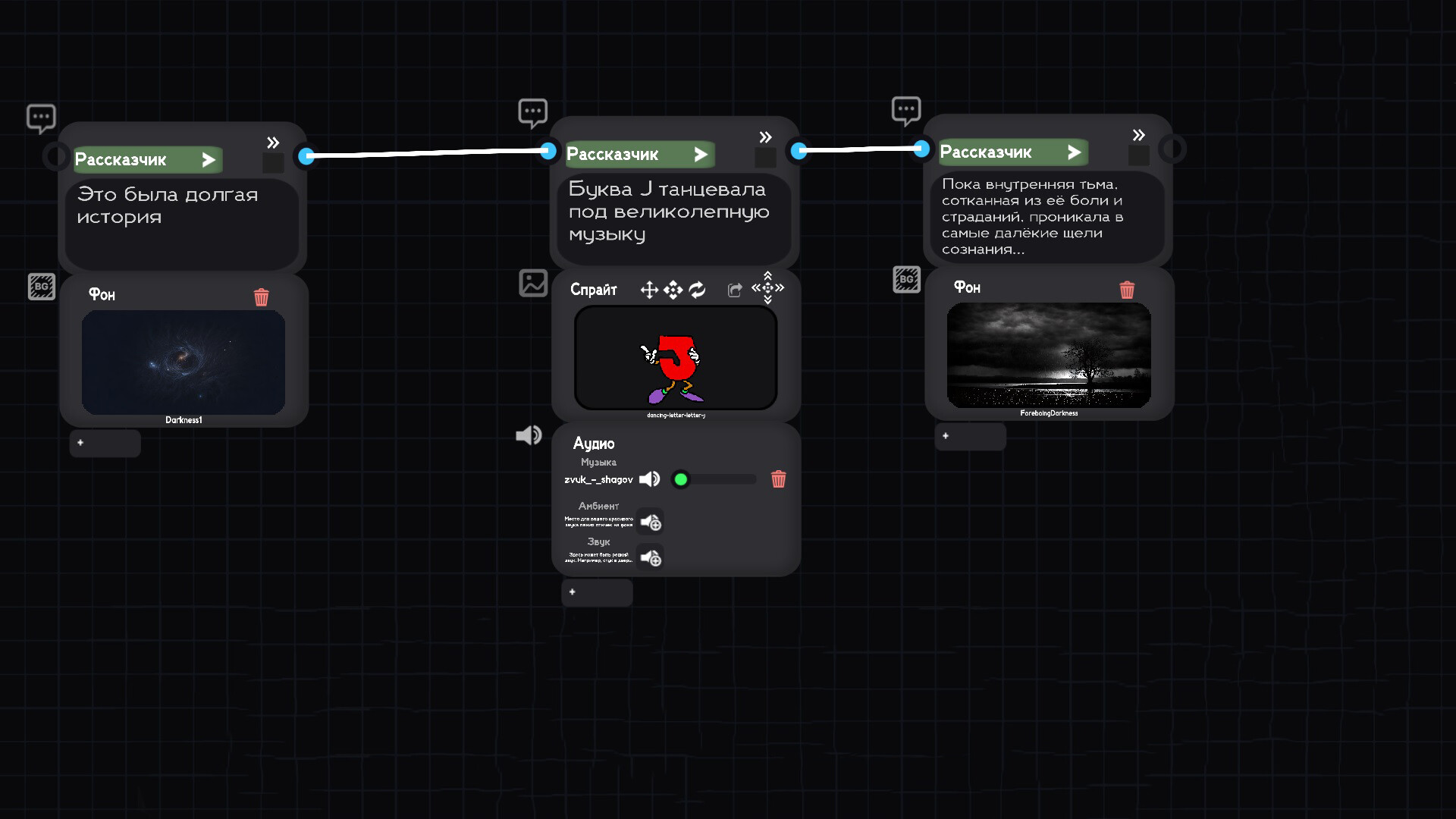The height and width of the screenshot is (819, 1456).
Task: Open the Рассказчик character selector arrow on middle node
Action: tap(700, 153)
